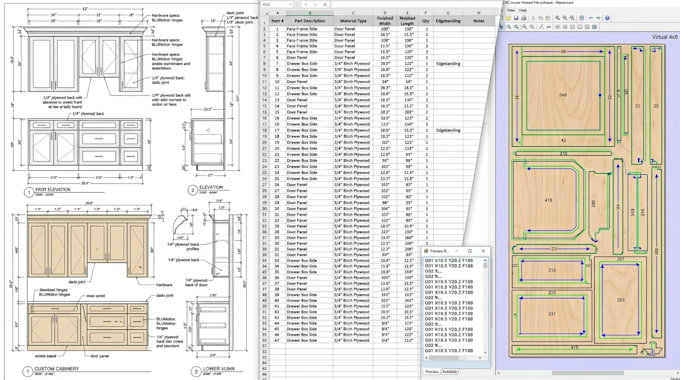
Task: Click the 'CUSTOM CABINERY' view title in drawing
Action: click(57, 369)
